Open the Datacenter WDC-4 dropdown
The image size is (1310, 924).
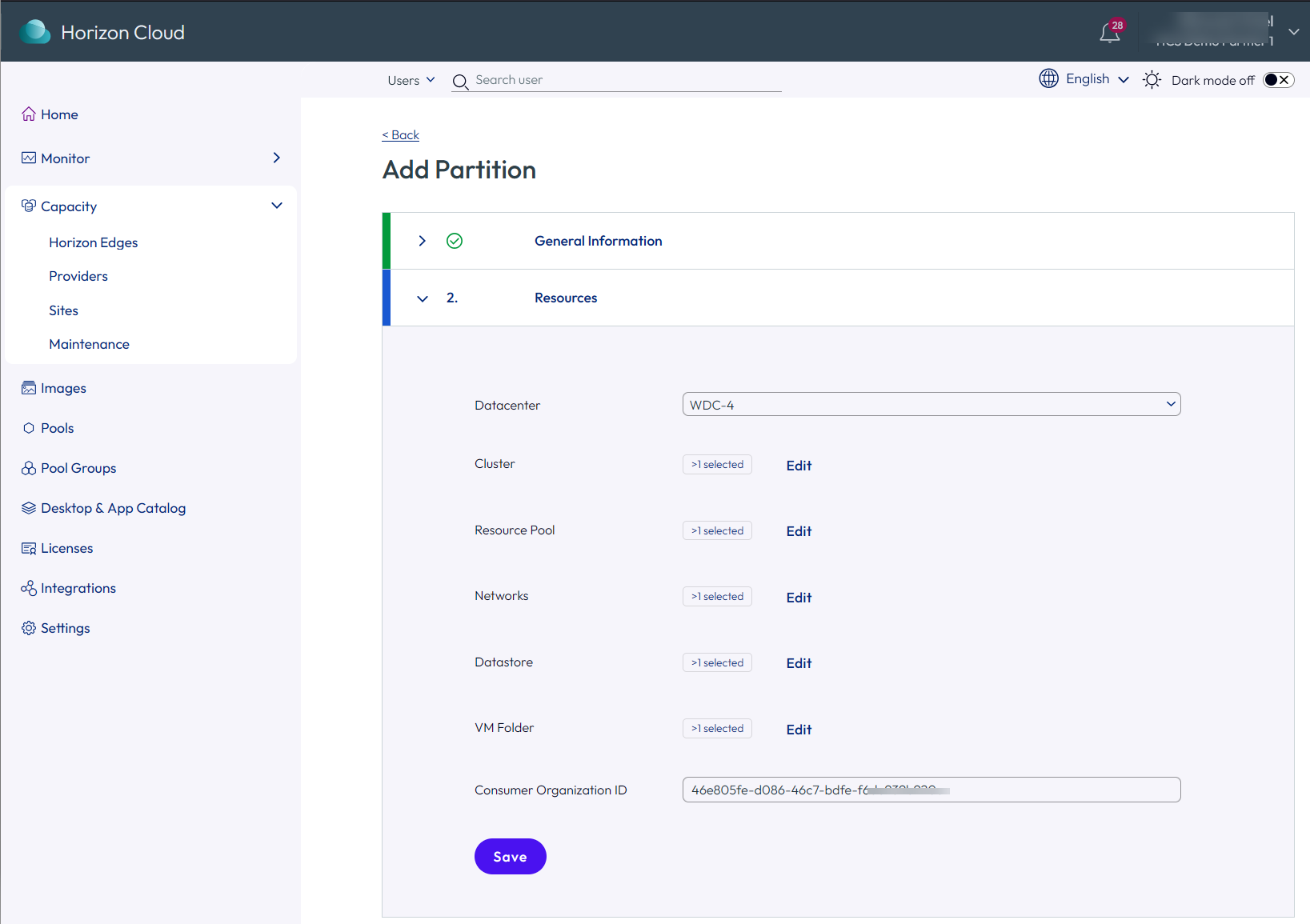pyautogui.click(x=931, y=404)
